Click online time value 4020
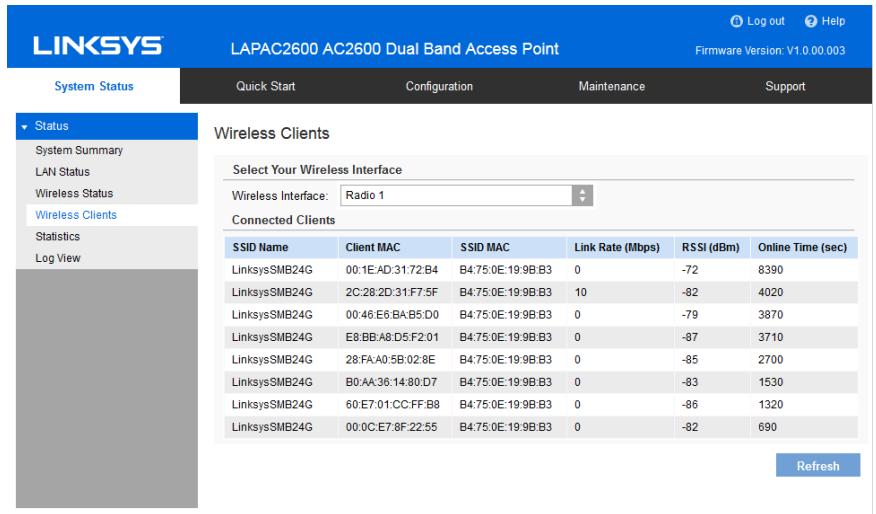This screenshot has width=876, height=514. [x=770, y=292]
